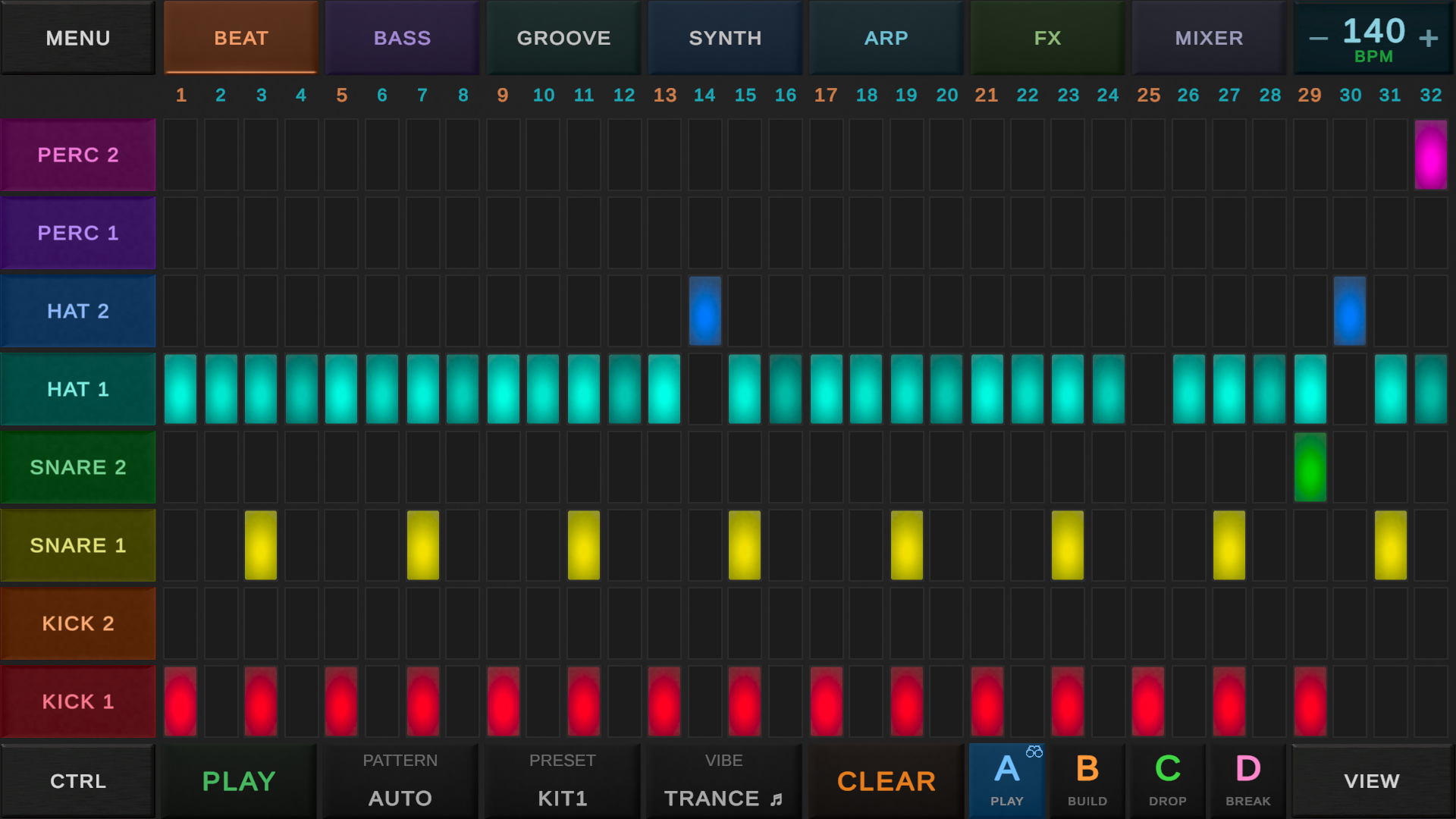Viewport: 1456px width, 819px height.
Task: Toggle the green SNARE 2 step 29
Action: pyautogui.click(x=1310, y=467)
